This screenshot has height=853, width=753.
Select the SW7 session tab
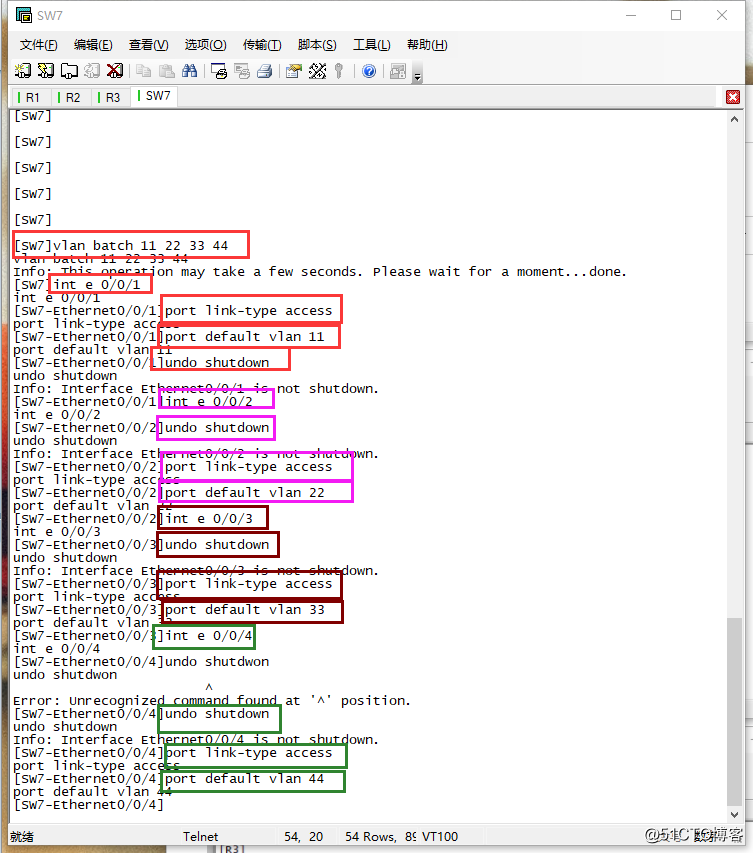point(155,96)
